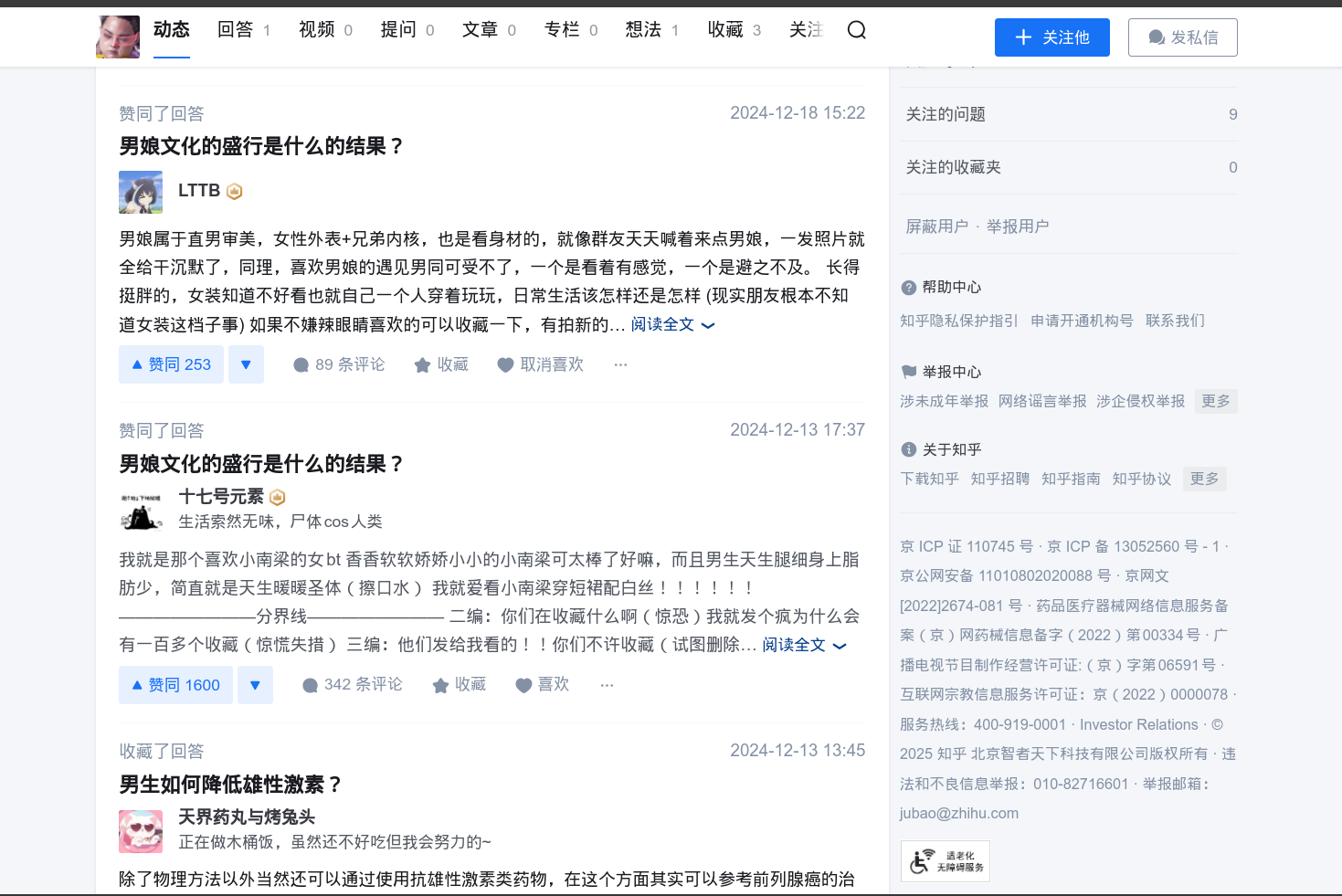Click 342 条评论 comment icon
The width and height of the screenshot is (1342, 896).
pyautogui.click(x=310, y=685)
